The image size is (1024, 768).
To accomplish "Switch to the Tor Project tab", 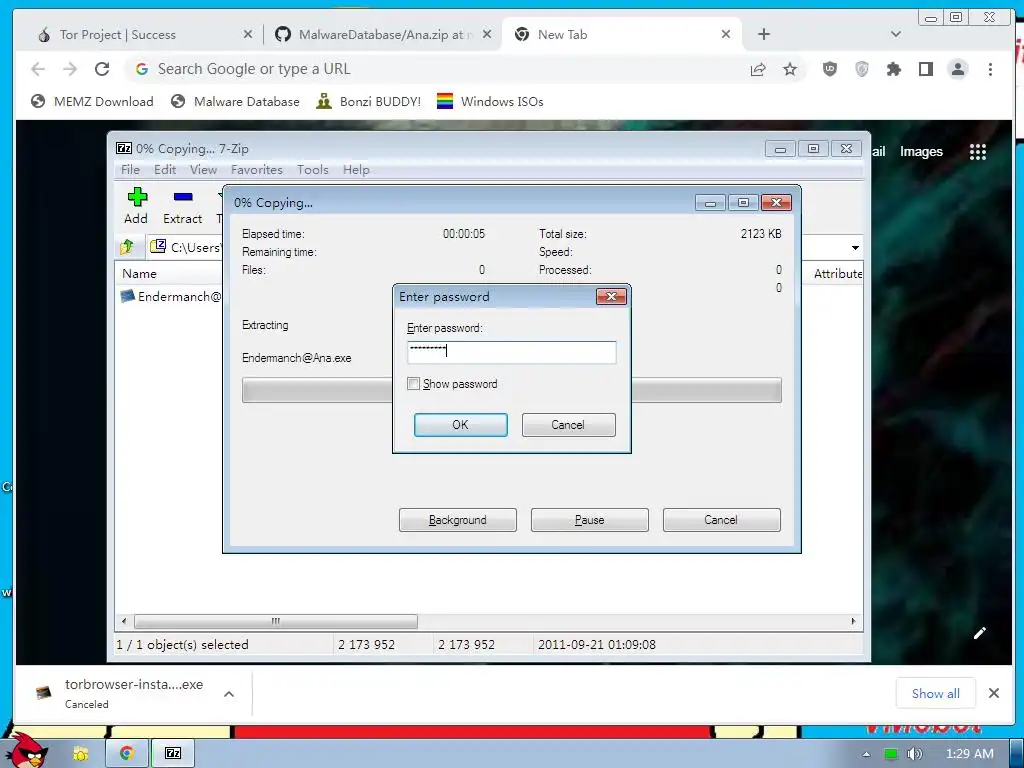I will tap(145, 34).
